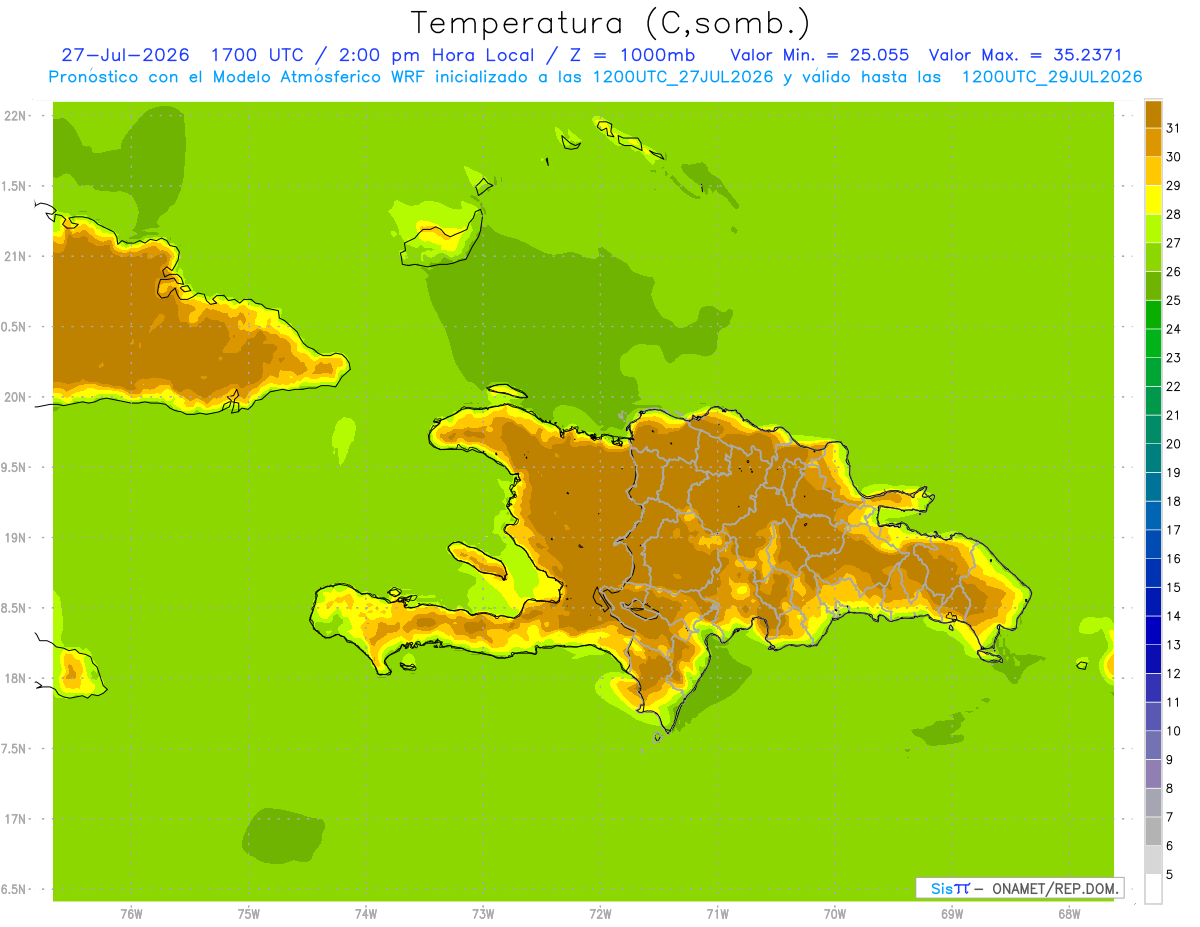Pick the purple swatch between legend 8 and 9
The image size is (1200, 927).
[x=1153, y=774]
